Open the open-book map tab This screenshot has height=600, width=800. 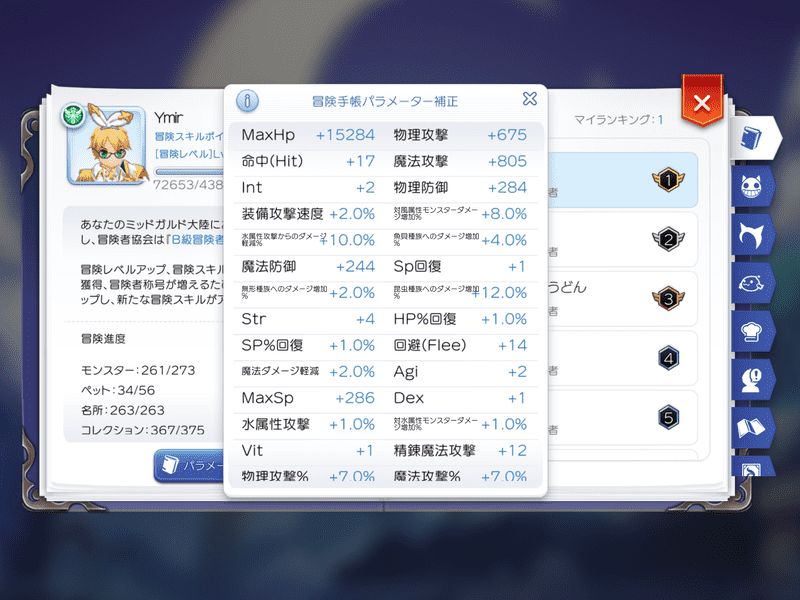pos(752,428)
